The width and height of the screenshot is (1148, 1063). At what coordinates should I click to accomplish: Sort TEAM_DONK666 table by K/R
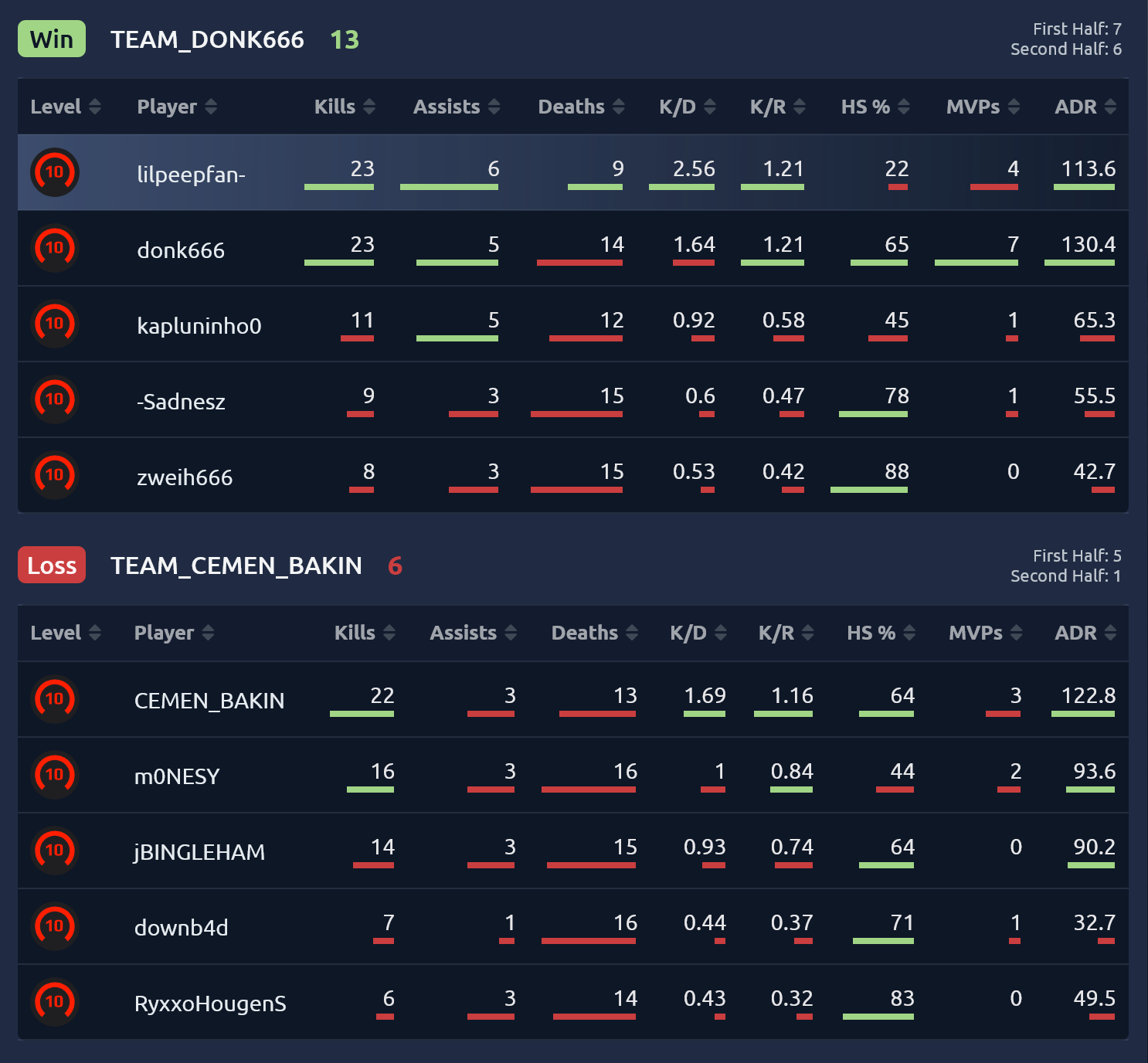coord(778,107)
